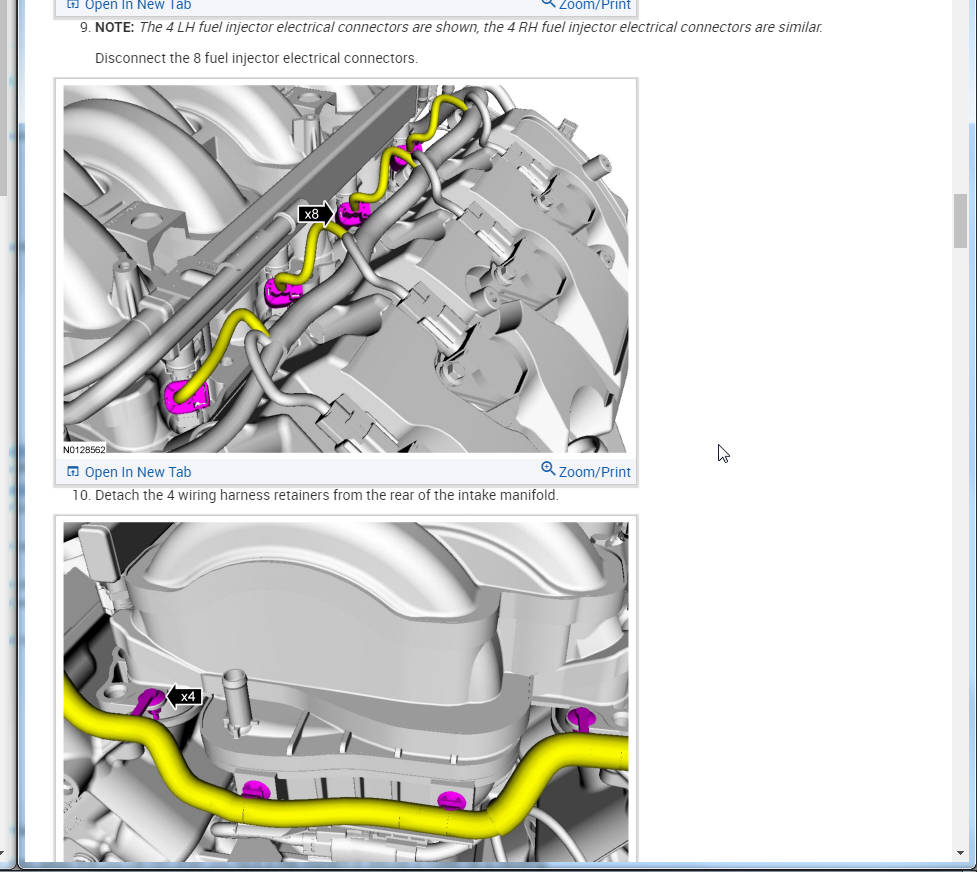Click the new-tab icon beside Open In New Tab below injector diagram

click(x=73, y=472)
